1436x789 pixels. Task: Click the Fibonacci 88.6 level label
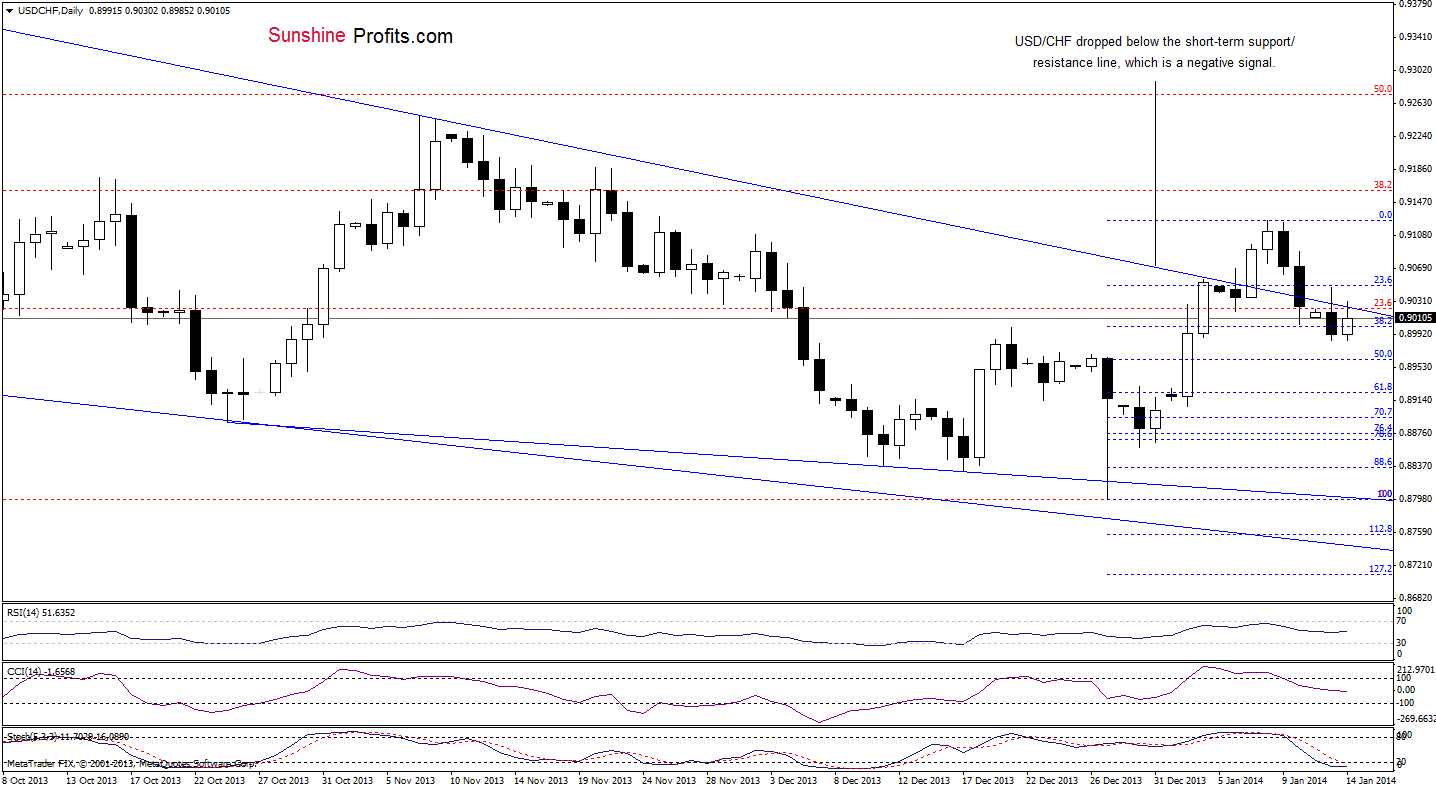(x=1383, y=462)
